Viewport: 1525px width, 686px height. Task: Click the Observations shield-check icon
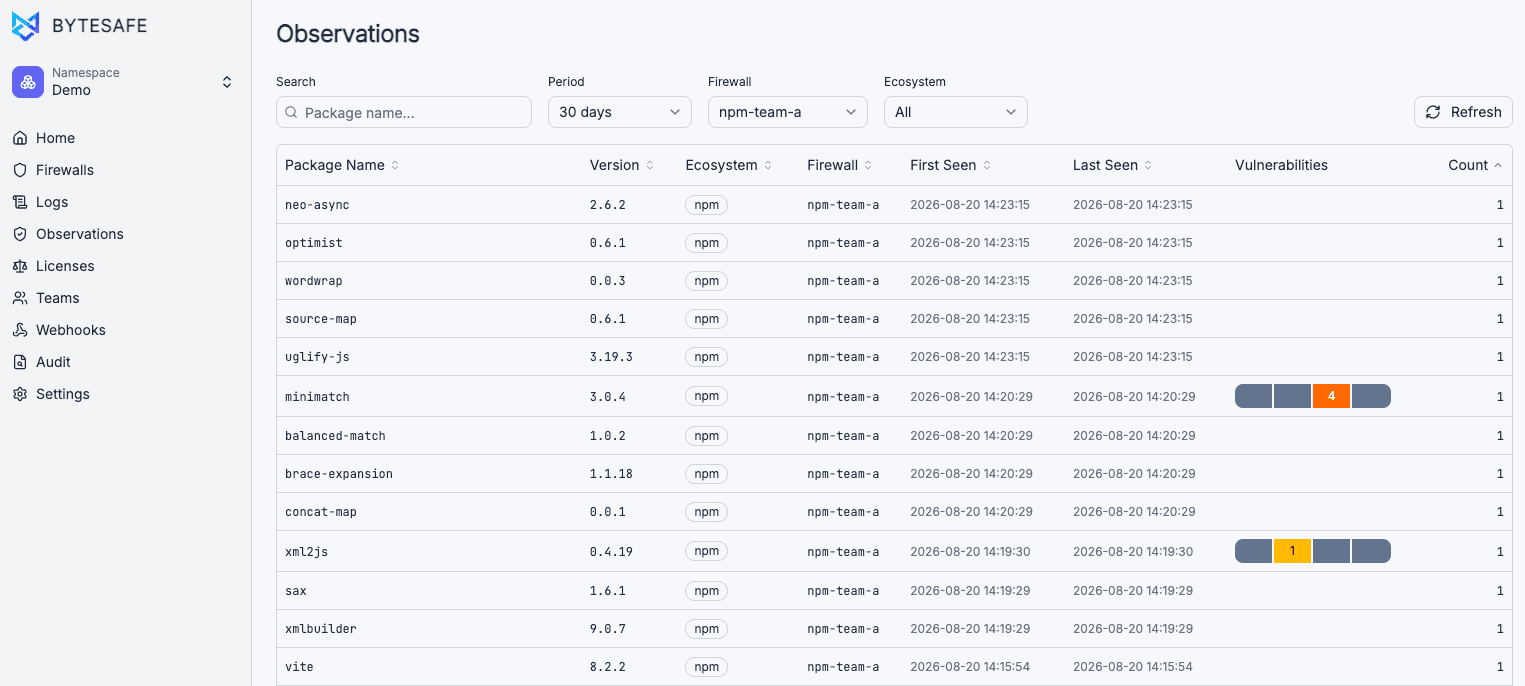pos(20,234)
